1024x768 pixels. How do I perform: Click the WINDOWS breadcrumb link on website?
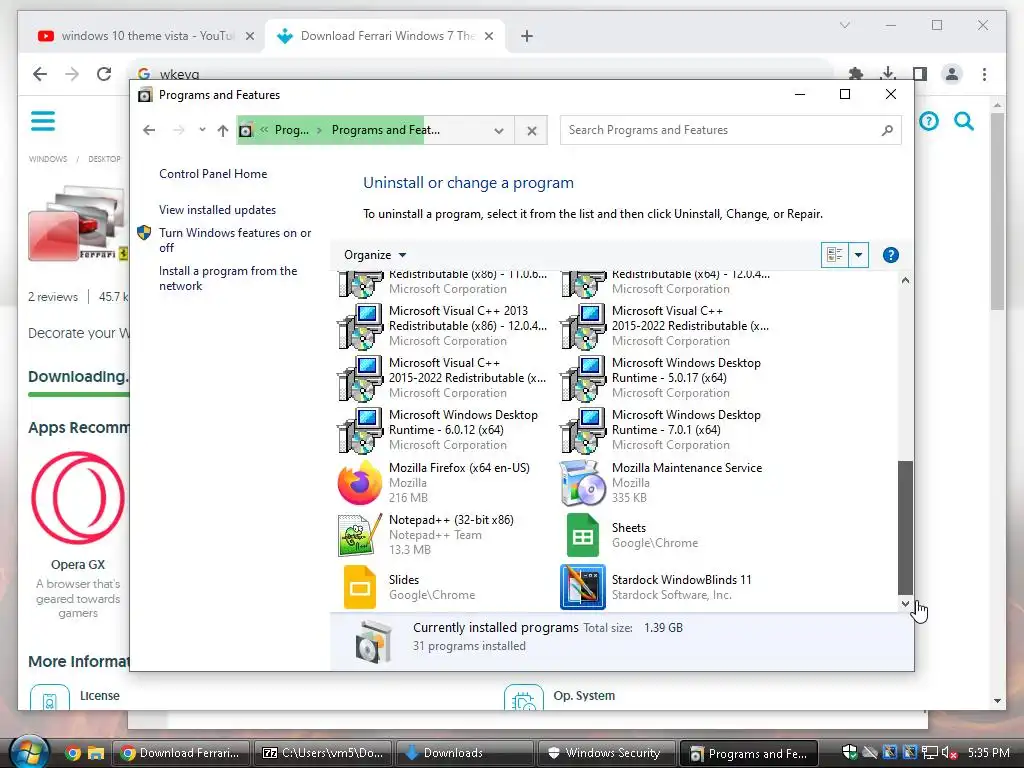48,159
